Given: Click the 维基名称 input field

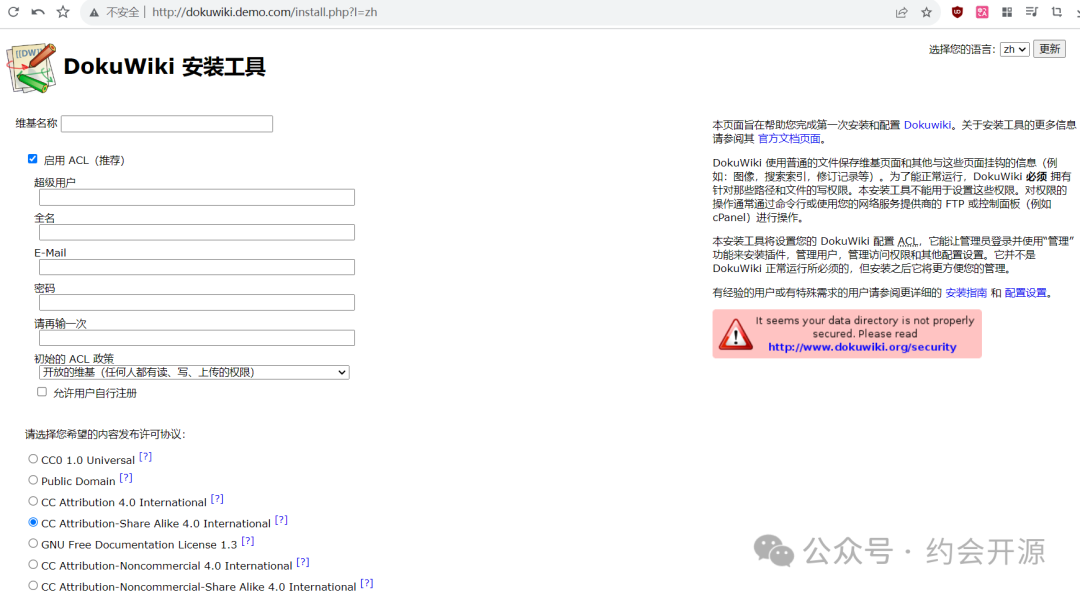Looking at the screenshot, I should 167,124.
